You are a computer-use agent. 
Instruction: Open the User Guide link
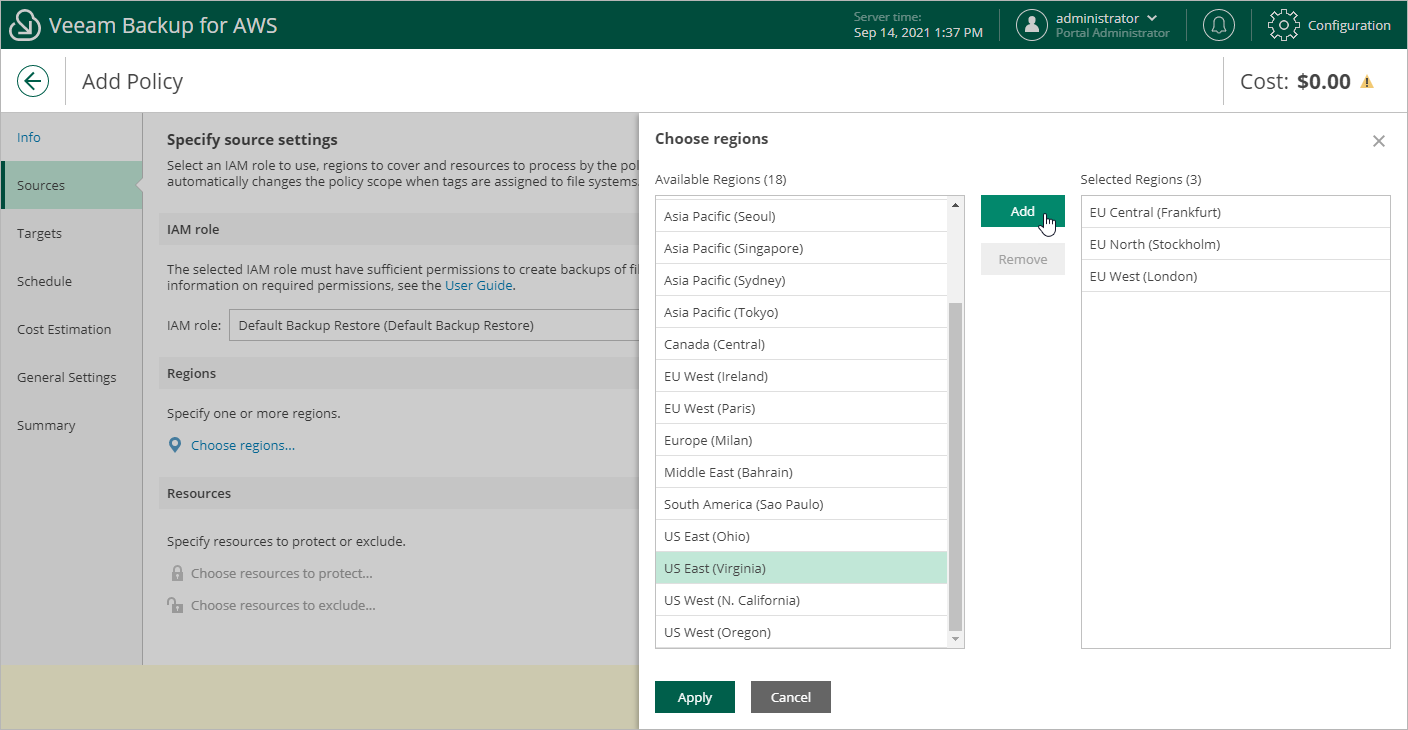tap(479, 285)
